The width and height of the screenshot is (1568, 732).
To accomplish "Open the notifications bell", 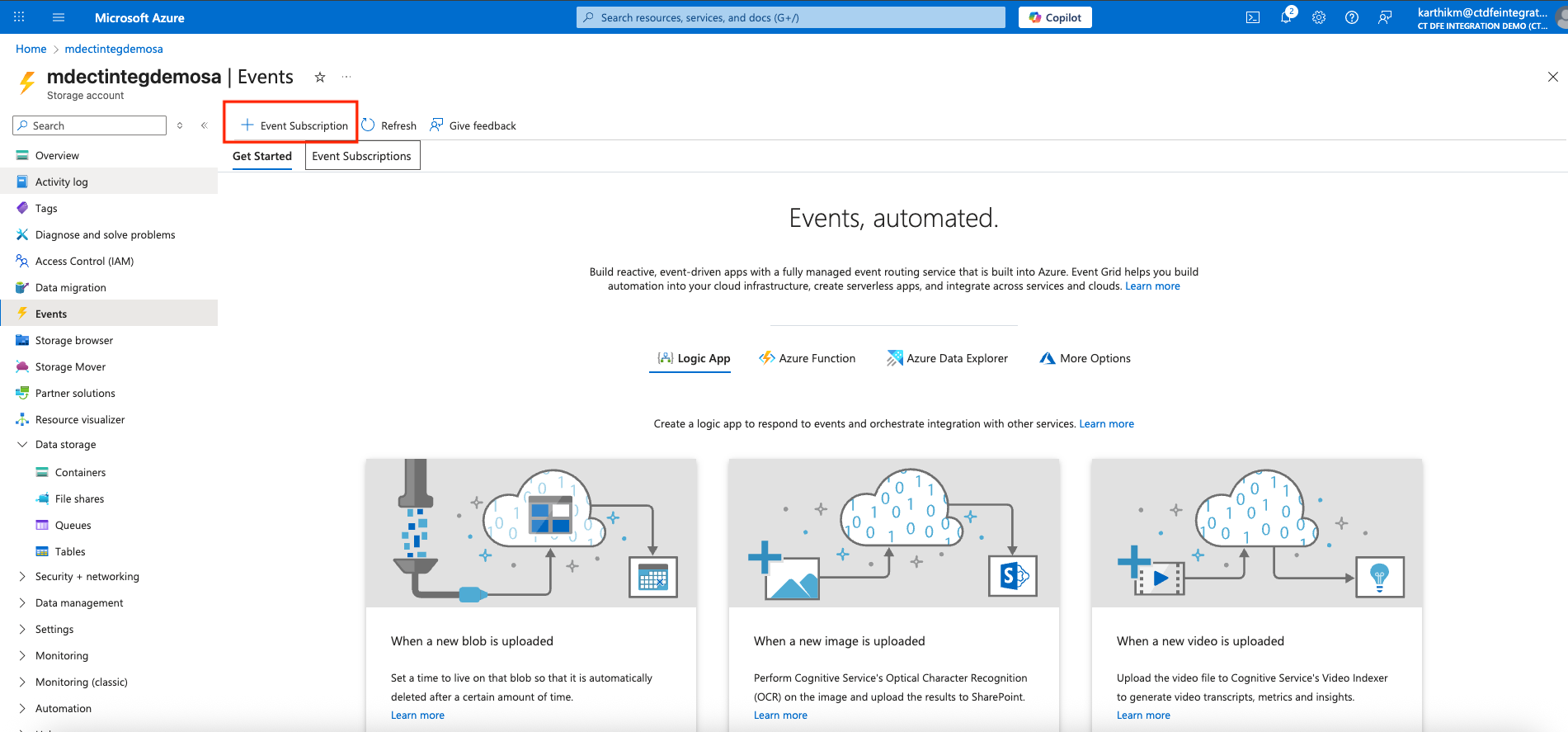I will (x=1286, y=17).
